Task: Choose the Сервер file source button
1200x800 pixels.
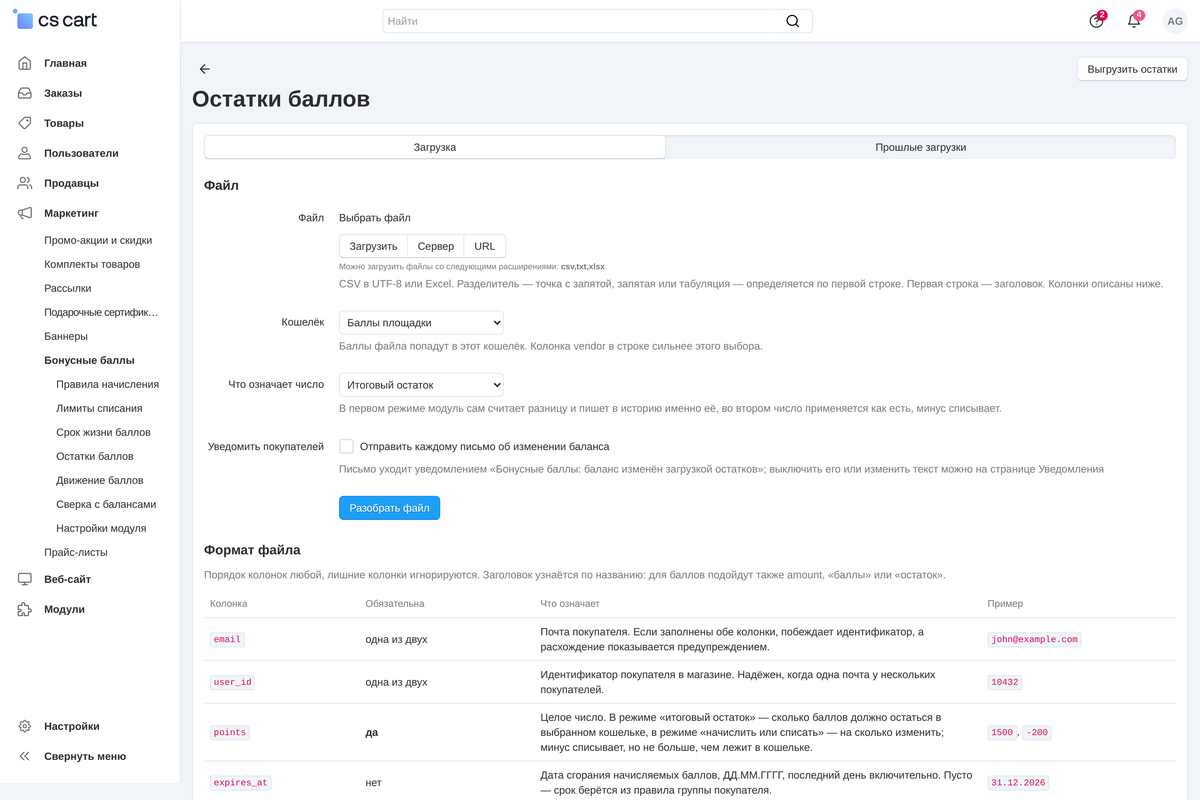Action: click(x=436, y=246)
